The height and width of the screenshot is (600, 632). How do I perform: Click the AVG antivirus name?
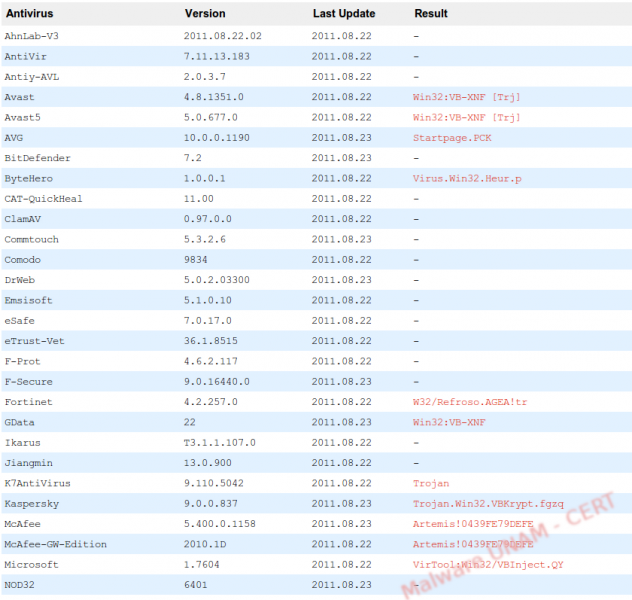[14, 138]
